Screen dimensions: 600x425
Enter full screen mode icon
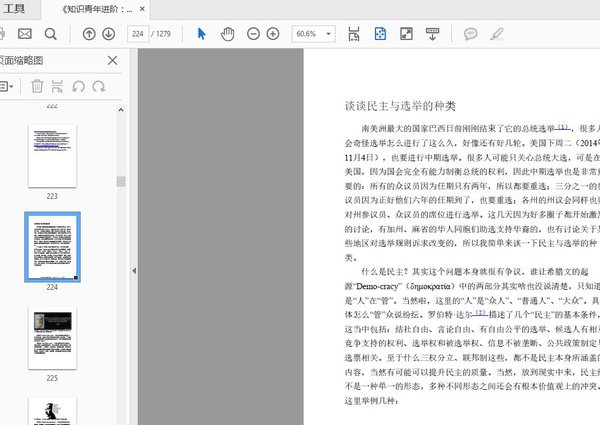click(x=406, y=34)
